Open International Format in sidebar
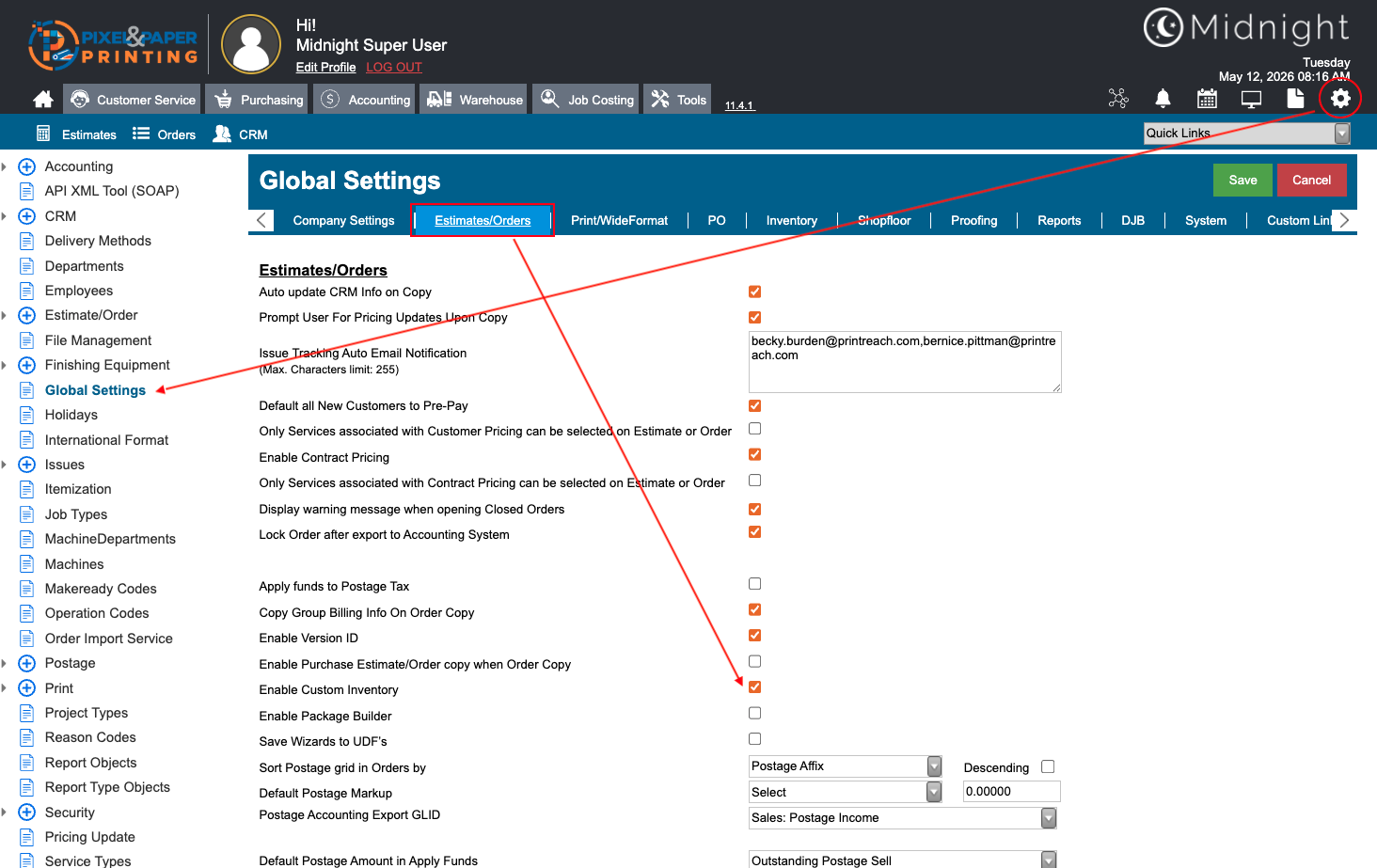The image size is (1377, 868). tap(106, 440)
